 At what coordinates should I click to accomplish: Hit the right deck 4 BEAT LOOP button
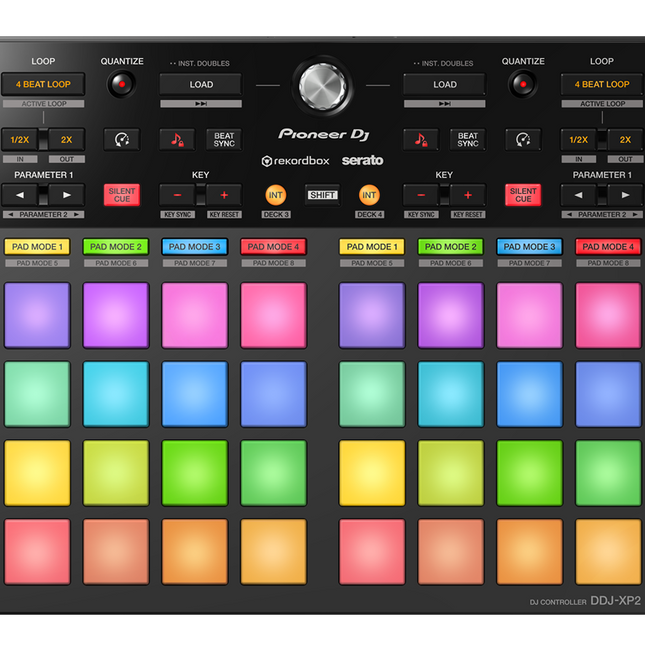point(602,84)
